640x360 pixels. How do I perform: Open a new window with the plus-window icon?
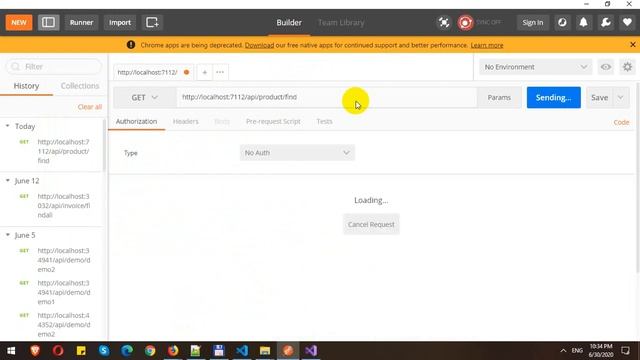click(x=152, y=22)
